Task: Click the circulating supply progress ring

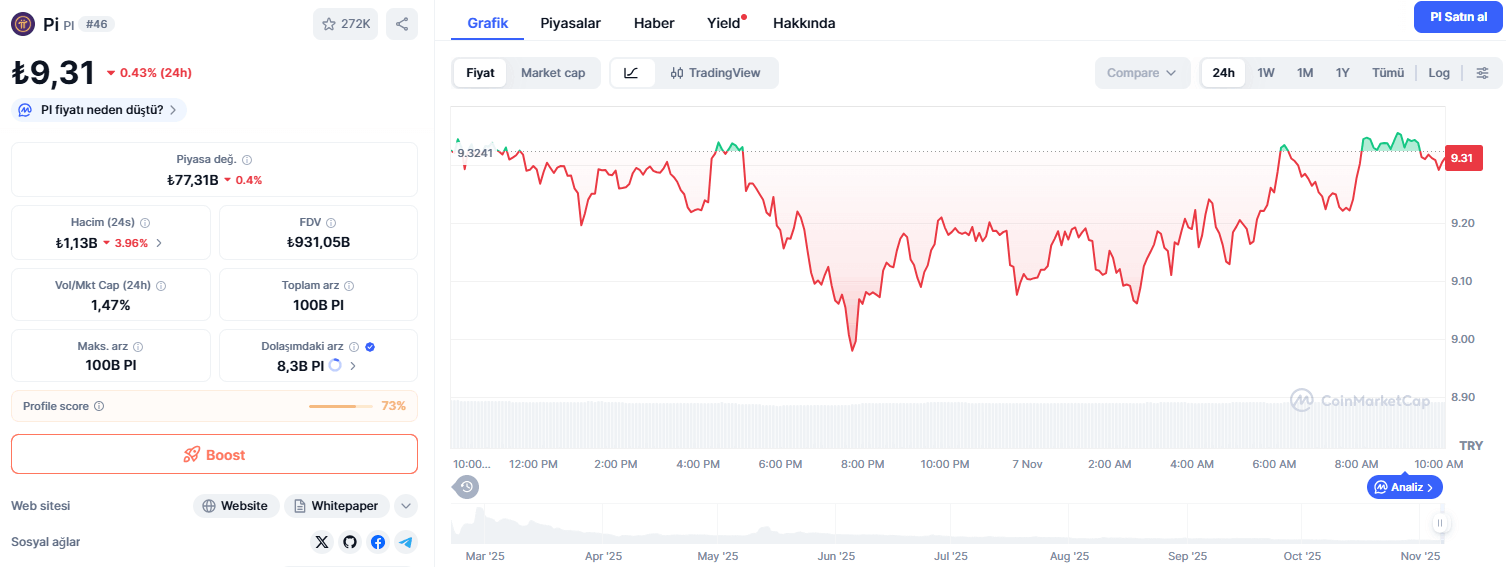Action: (335, 366)
